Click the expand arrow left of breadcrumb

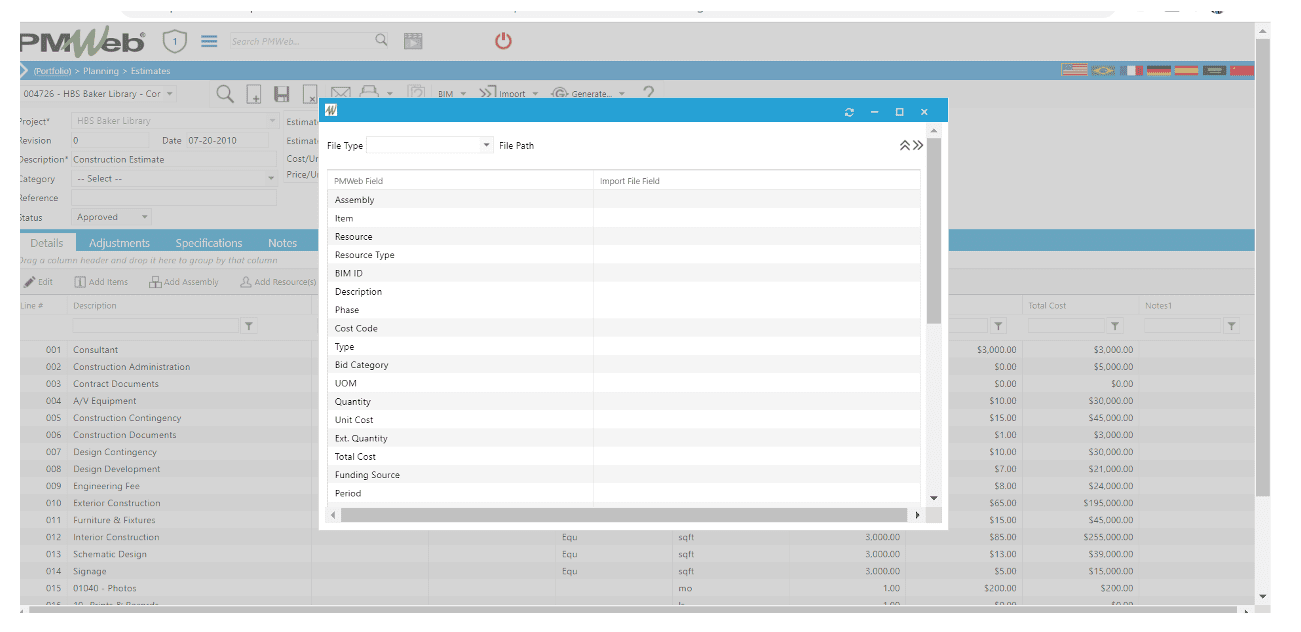[24, 71]
